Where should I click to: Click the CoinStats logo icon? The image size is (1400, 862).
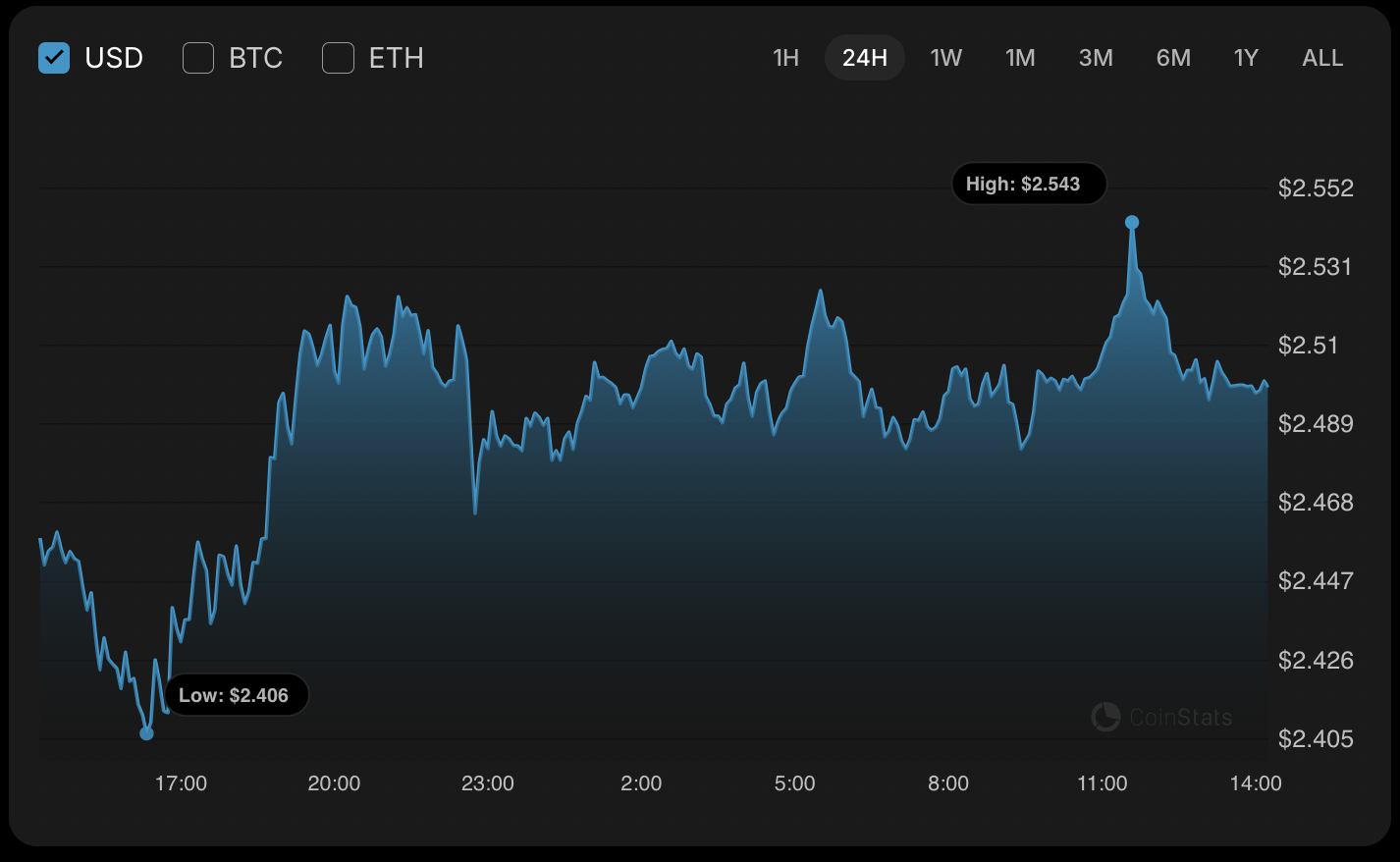1105,717
